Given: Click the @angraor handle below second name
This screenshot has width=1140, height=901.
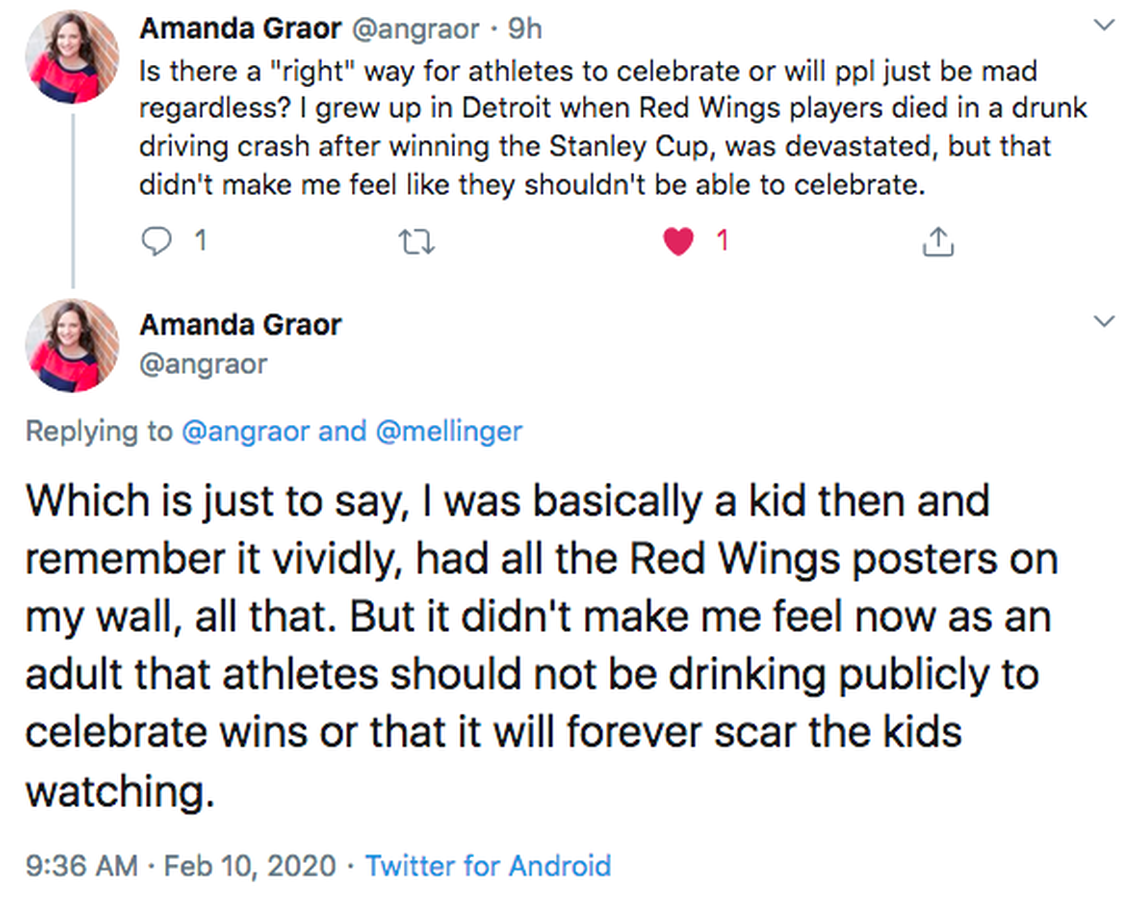Looking at the screenshot, I should (x=203, y=362).
